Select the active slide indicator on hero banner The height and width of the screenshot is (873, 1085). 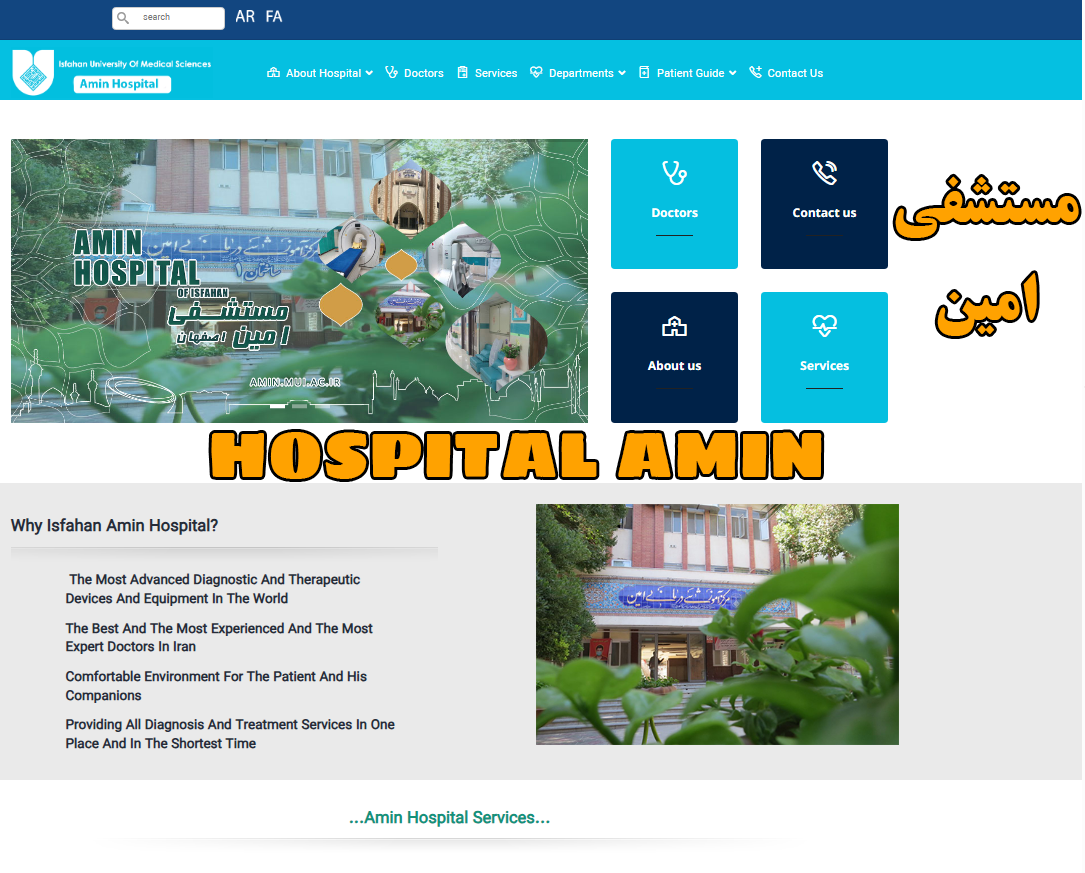277,406
